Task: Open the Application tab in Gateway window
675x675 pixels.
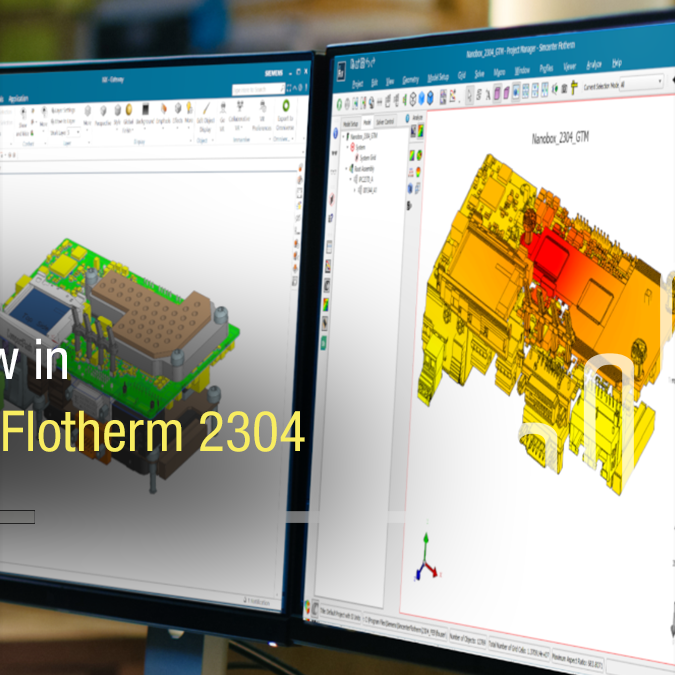Action: tap(18, 99)
